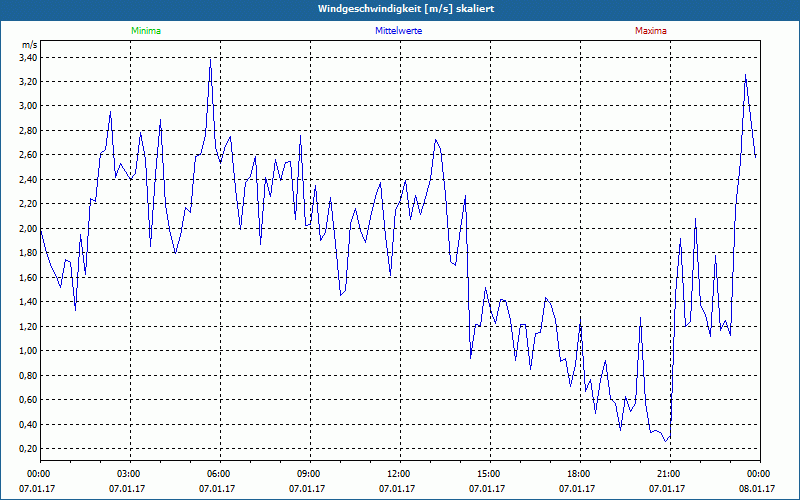
Task: Click the 06:00 time axis label
Action: tap(220, 474)
